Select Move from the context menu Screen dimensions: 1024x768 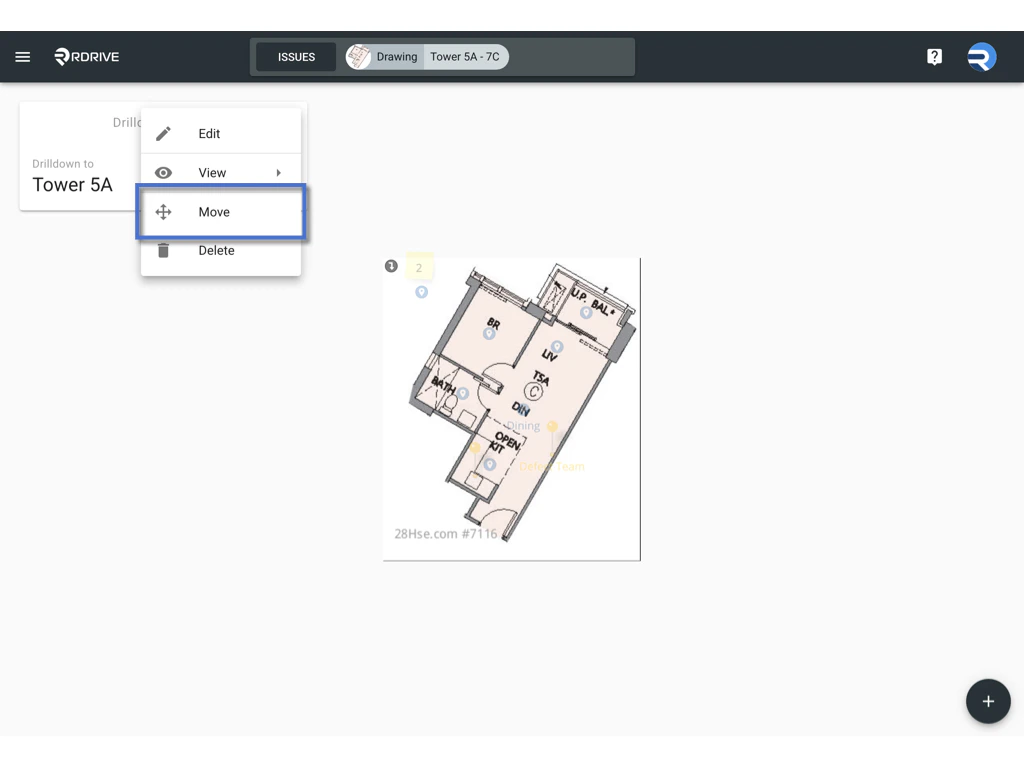(x=214, y=211)
